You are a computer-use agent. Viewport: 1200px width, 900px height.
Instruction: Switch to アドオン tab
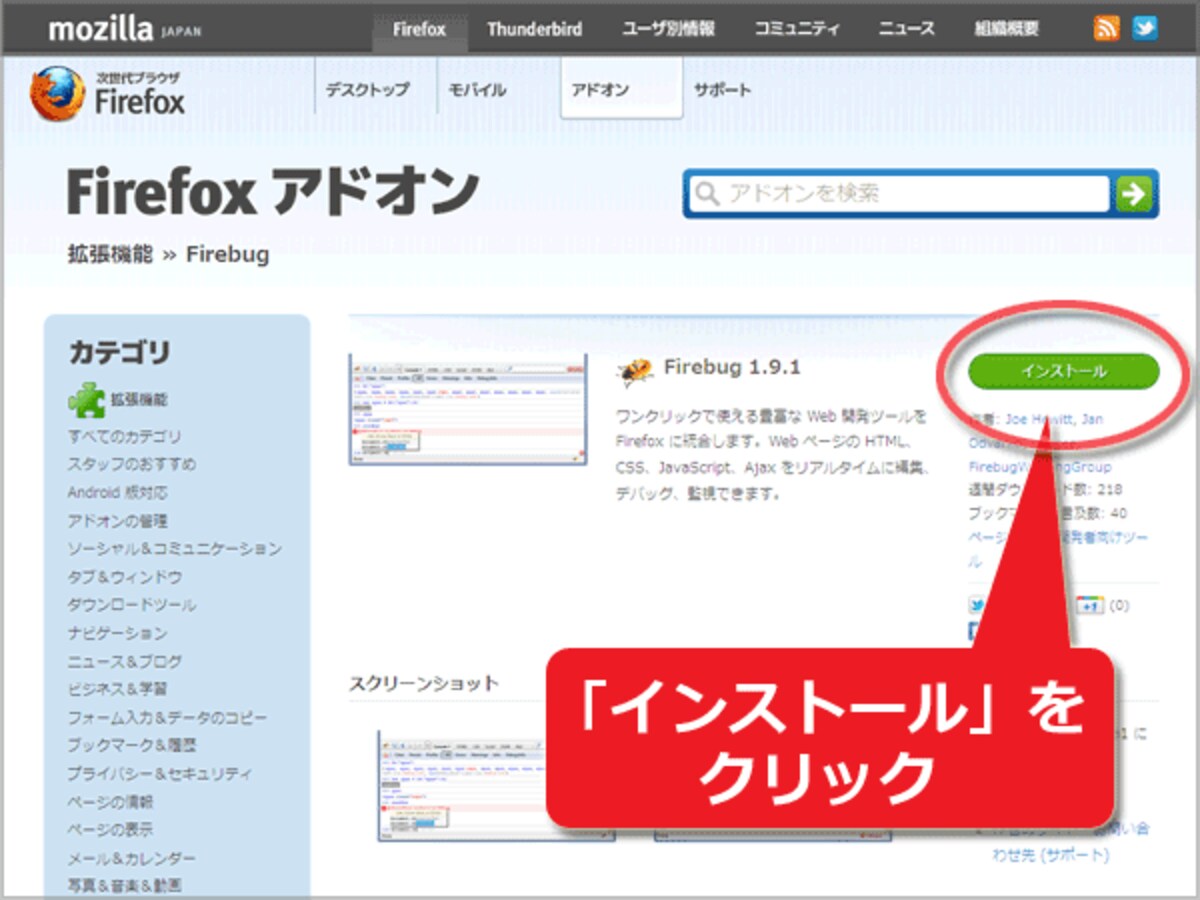click(x=621, y=89)
